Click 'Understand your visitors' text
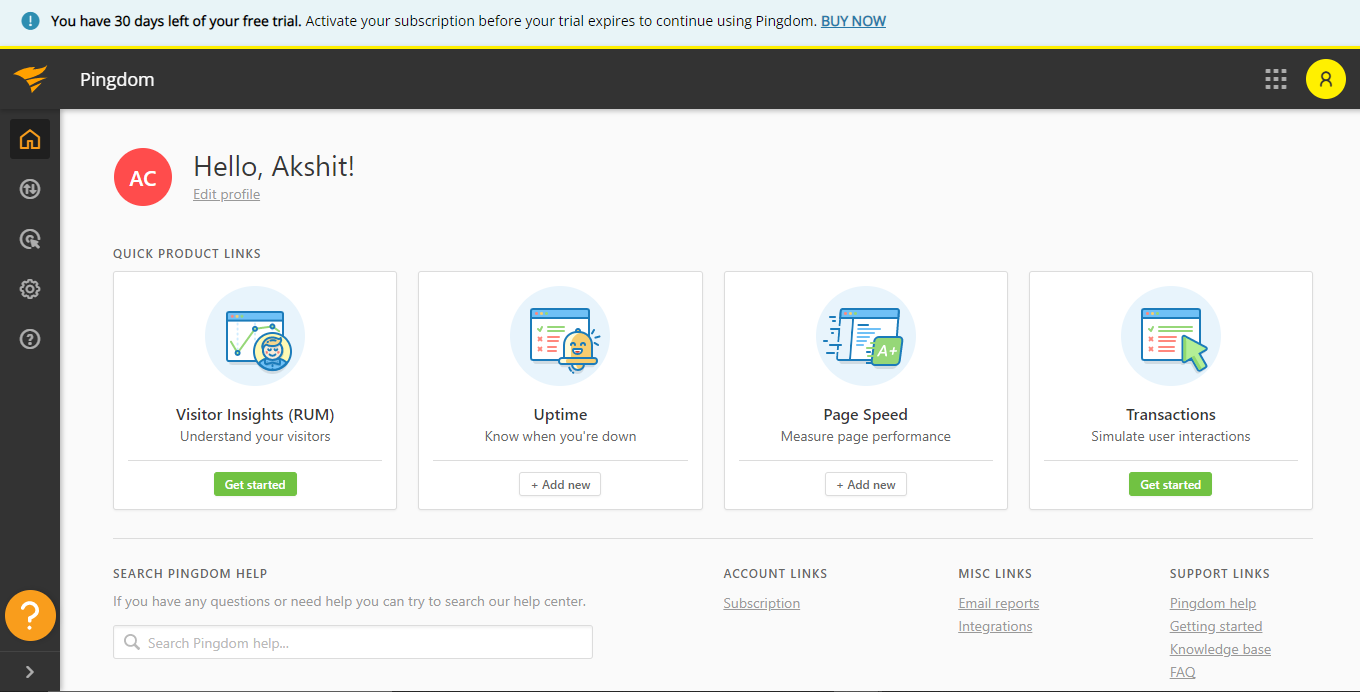Viewport: 1360px width, 692px height. click(x=255, y=437)
